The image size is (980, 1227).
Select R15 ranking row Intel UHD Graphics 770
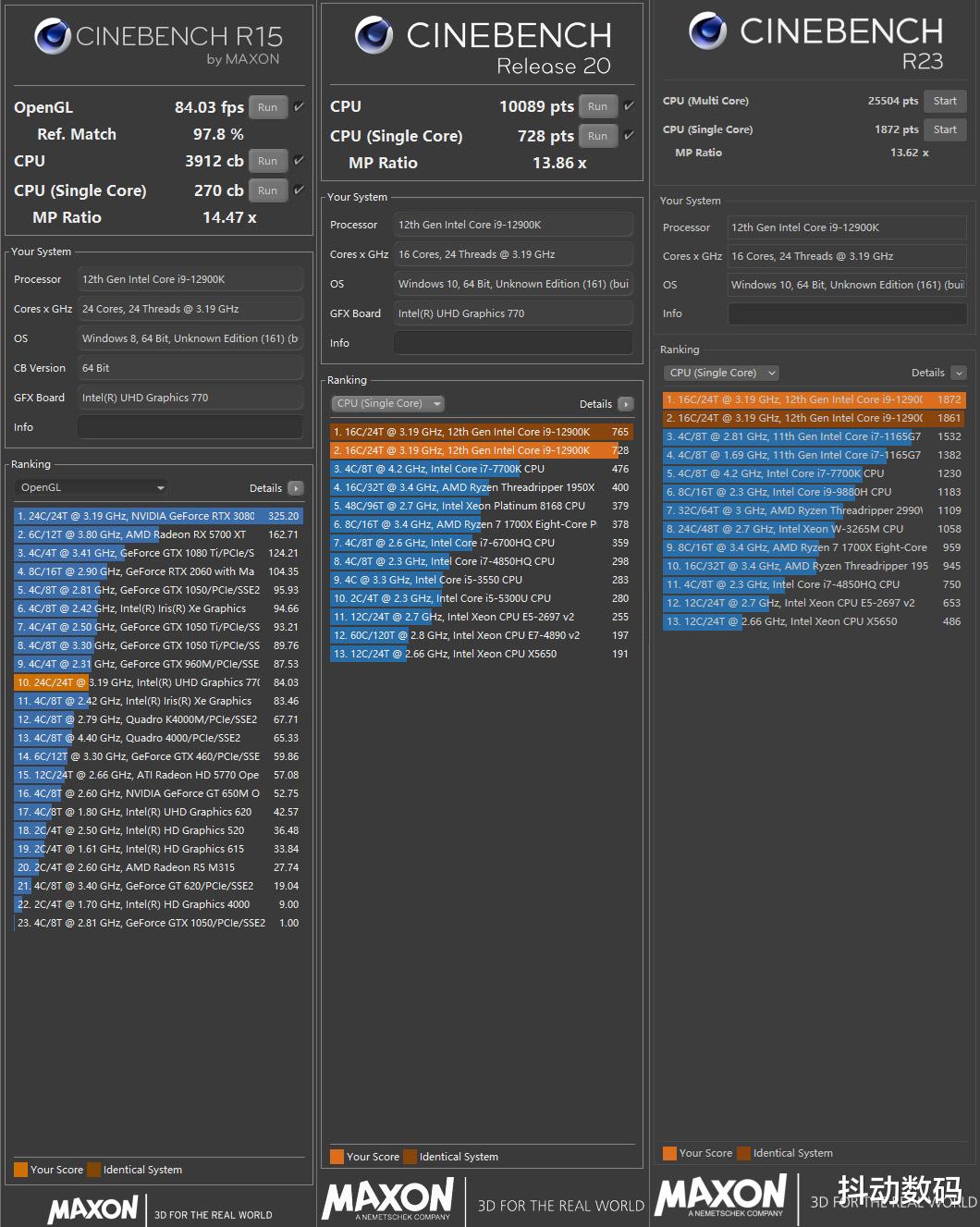(x=158, y=682)
